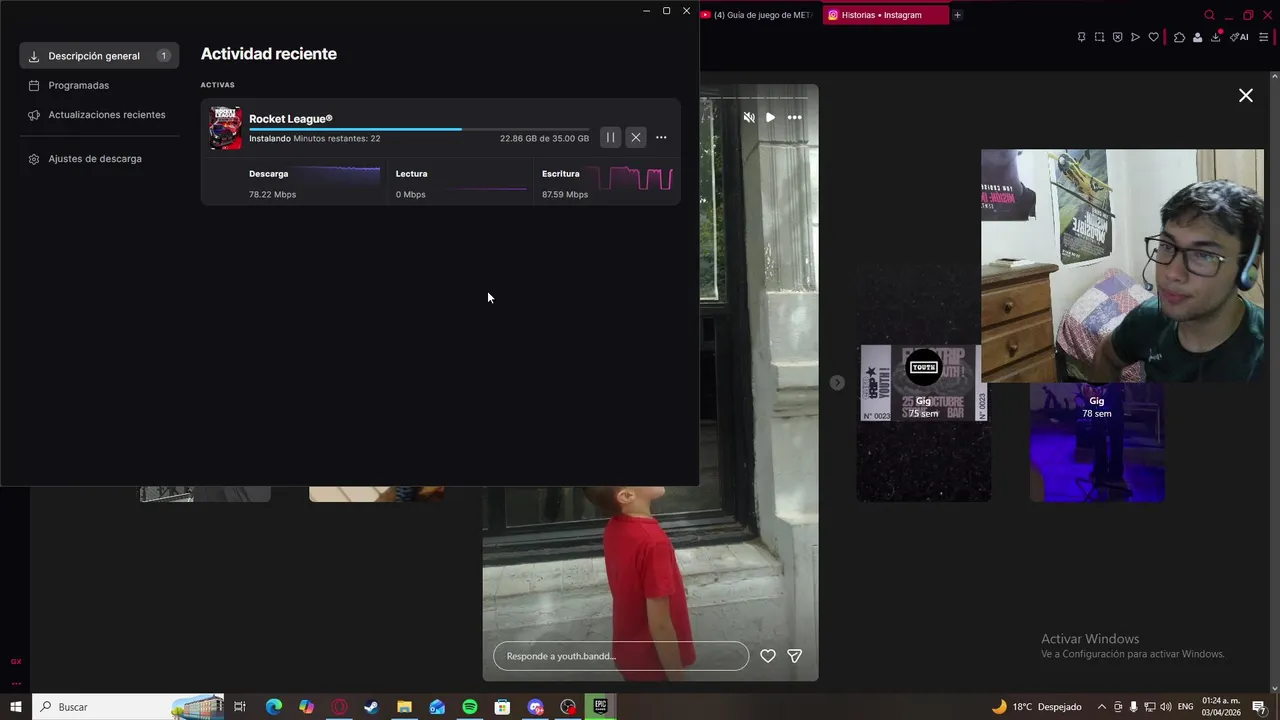Screen dimensions: 1280x720
Task: Open Rocket League download options menu
Action: (661, 138)
